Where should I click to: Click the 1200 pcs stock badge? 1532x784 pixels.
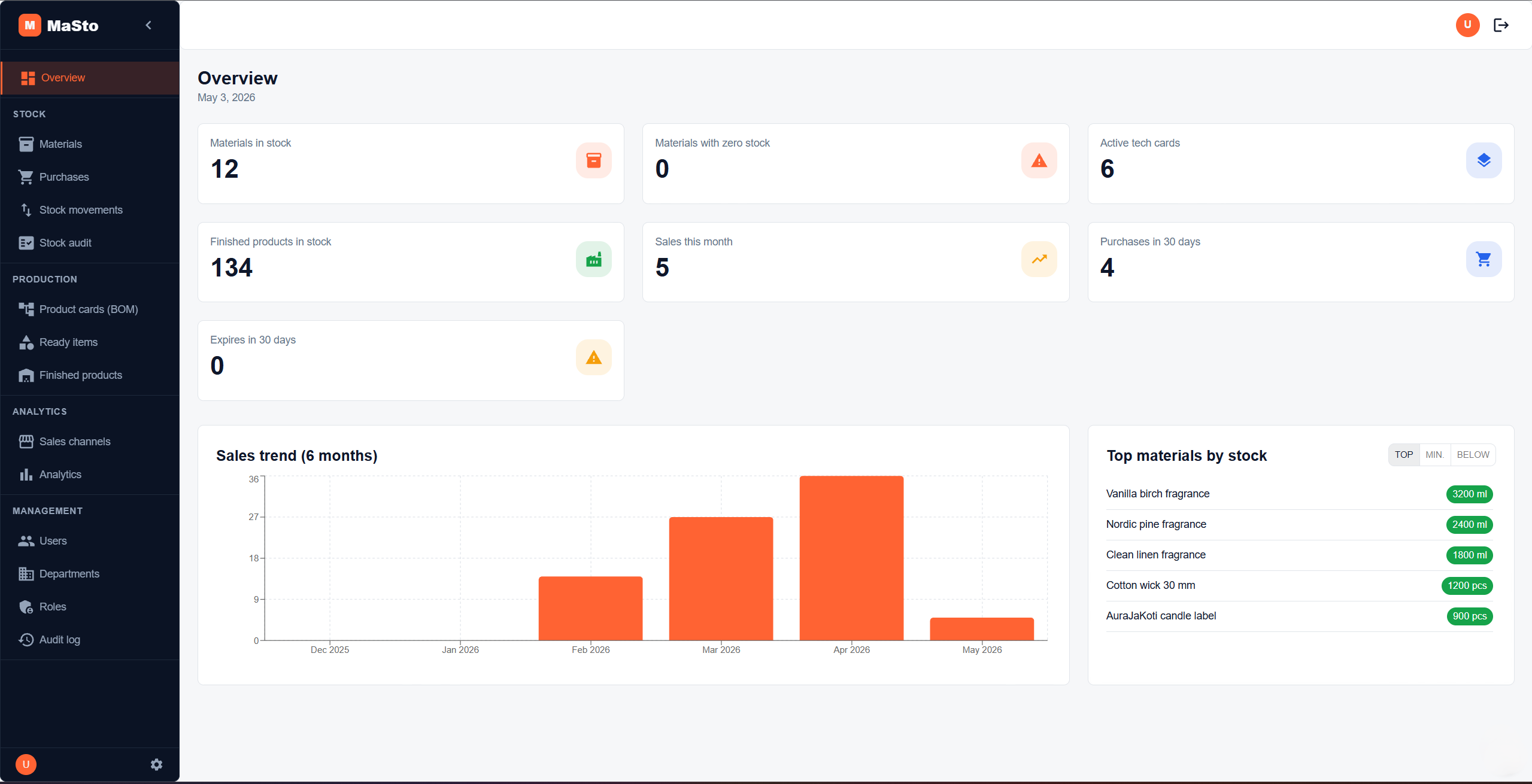coord(1467,586)
